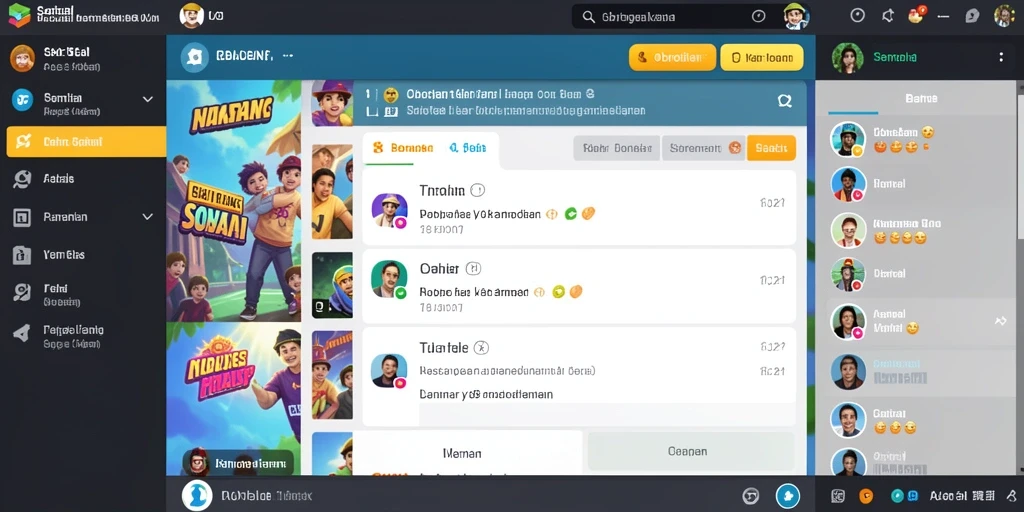This screenshot has height=512, width=1024.
Task: Click the share icon in the top bar
Action: click(x=888, y=16)
